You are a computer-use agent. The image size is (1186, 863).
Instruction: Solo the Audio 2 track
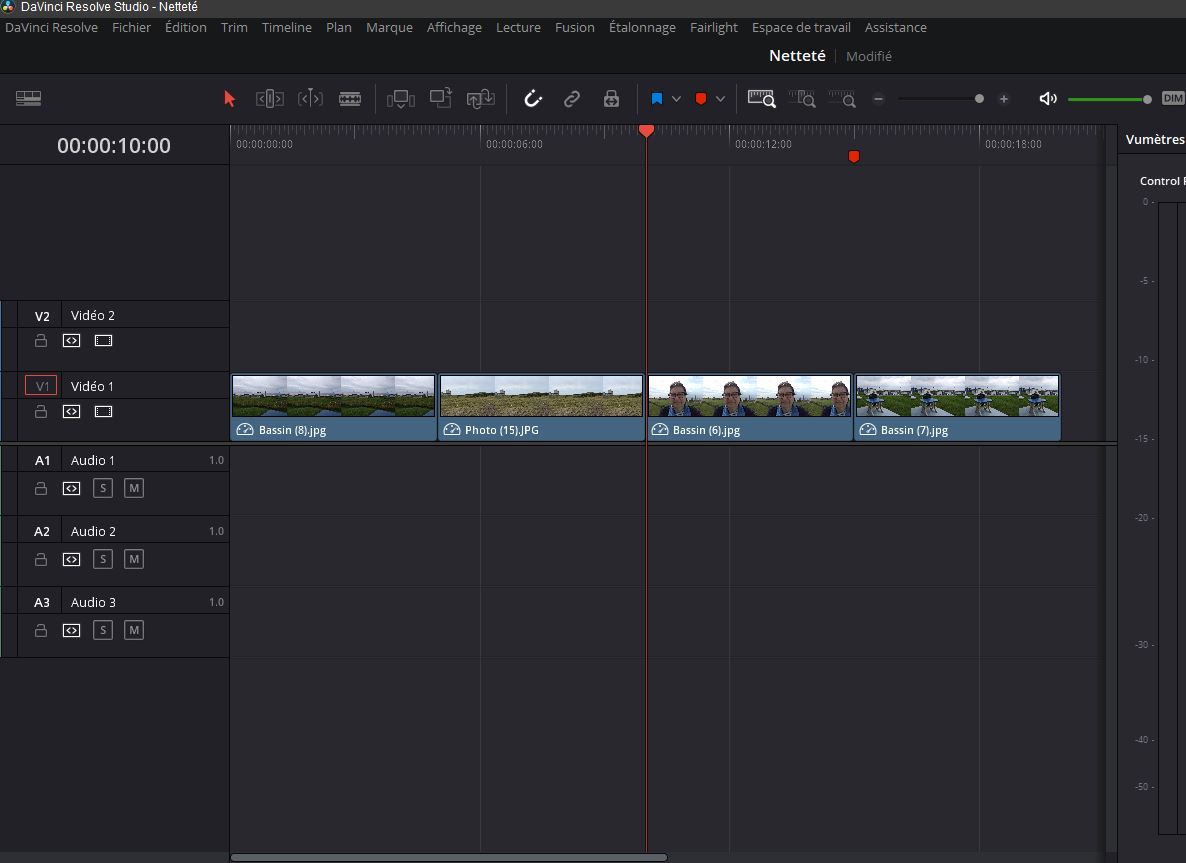coord(103,559)
